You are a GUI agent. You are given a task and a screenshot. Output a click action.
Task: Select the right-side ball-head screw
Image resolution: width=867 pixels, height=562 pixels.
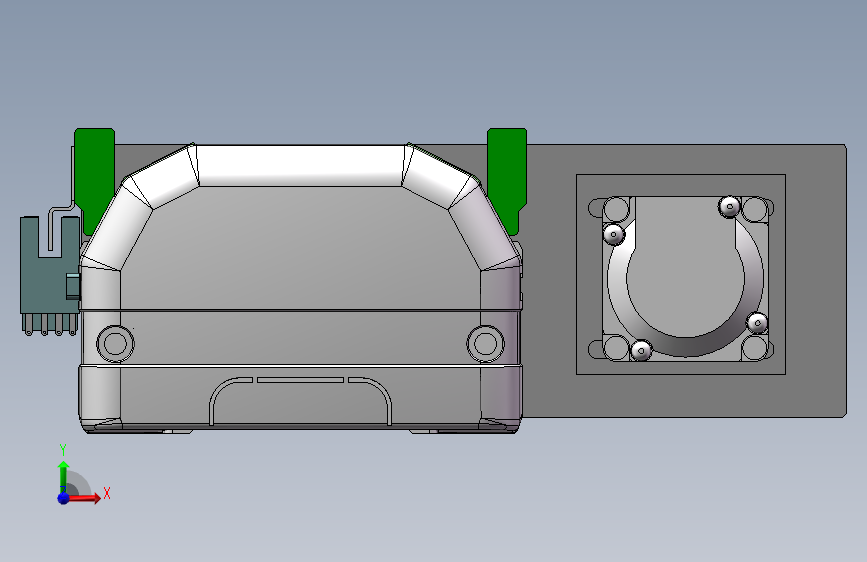point(757,322)
